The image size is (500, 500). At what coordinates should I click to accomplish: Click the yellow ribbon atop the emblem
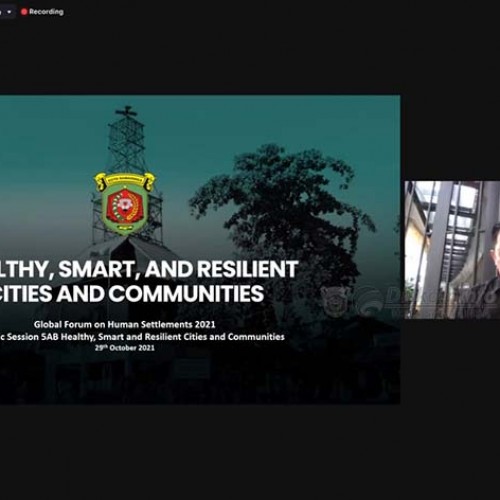click(x=125, y=181)
